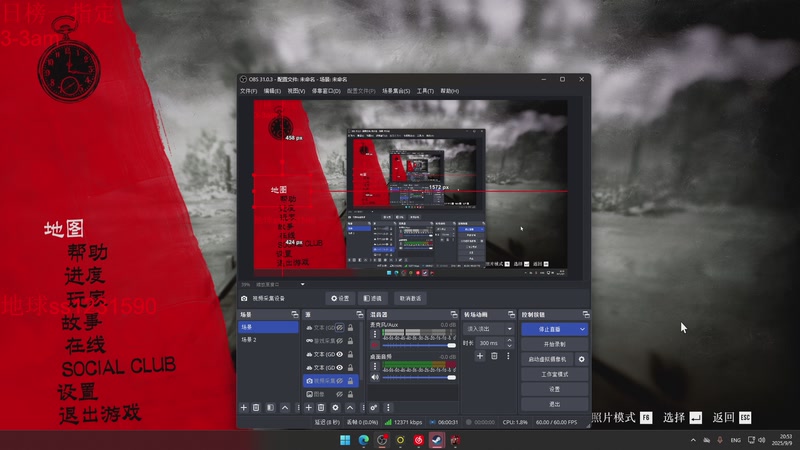The height and width of the screenshot is (450, 800).
Task: Toggle lock on 视频采集设备 source
Action: tap(351, 381)
